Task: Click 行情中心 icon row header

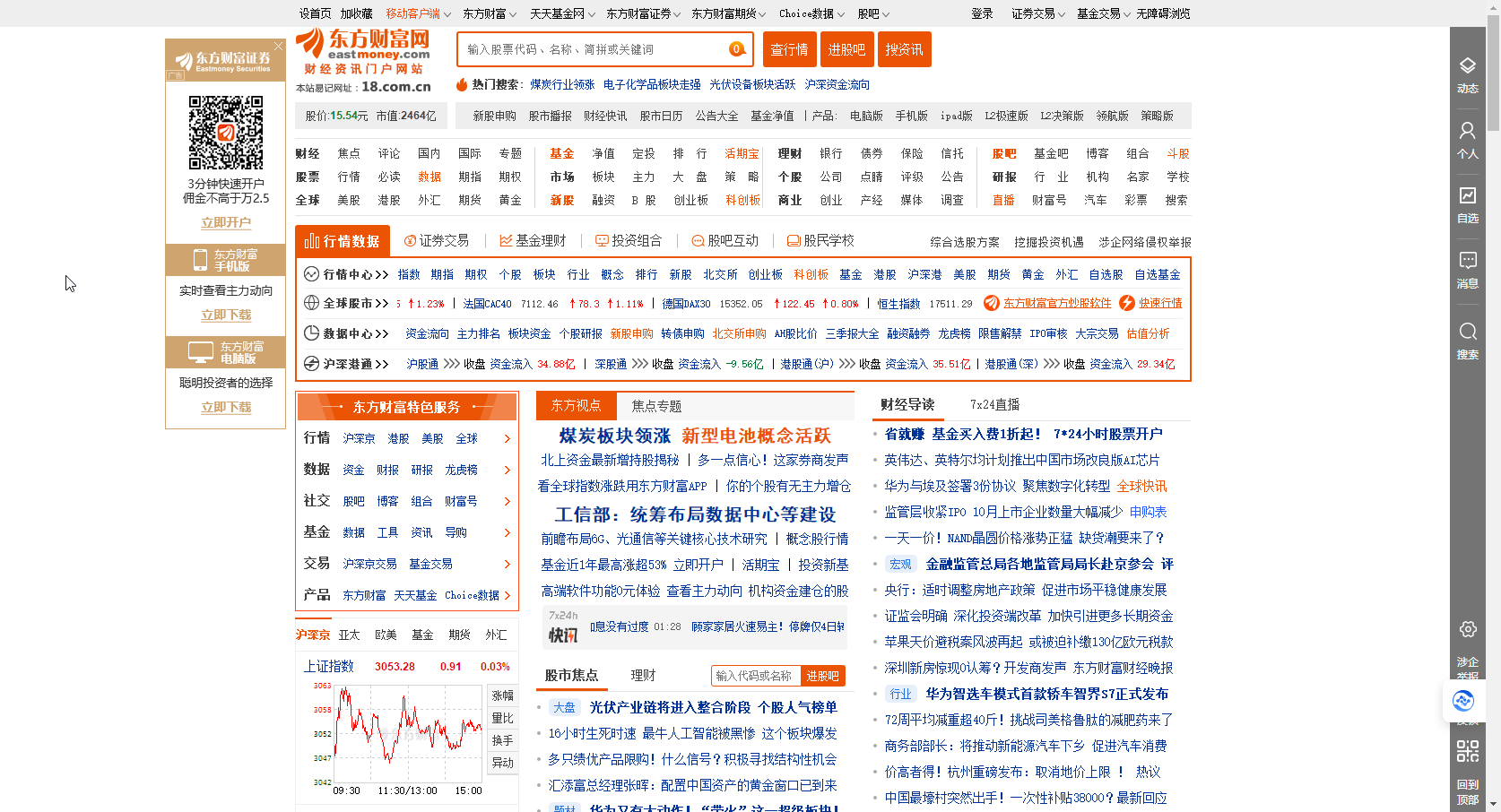Action: (345, 274)
